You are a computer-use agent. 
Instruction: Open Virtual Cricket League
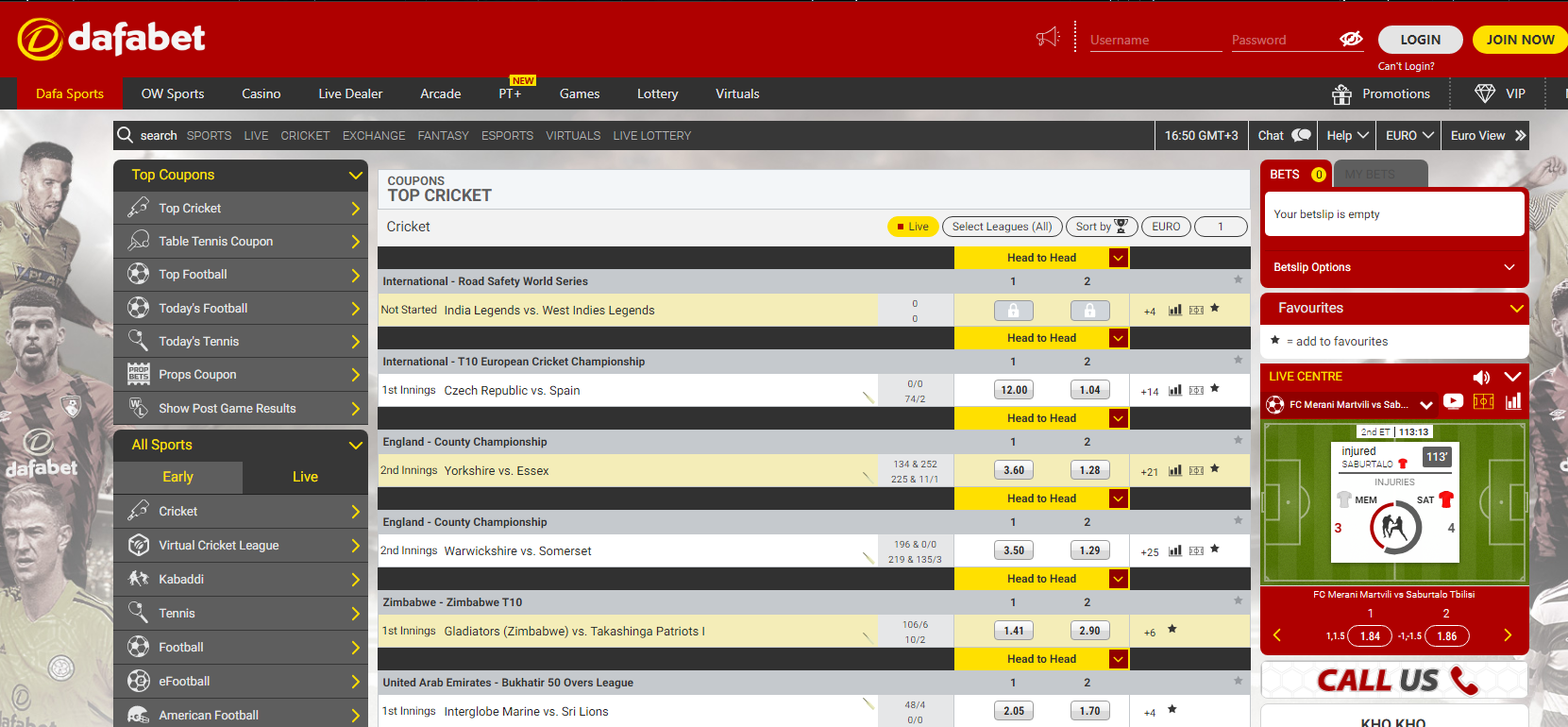point(241,546)
